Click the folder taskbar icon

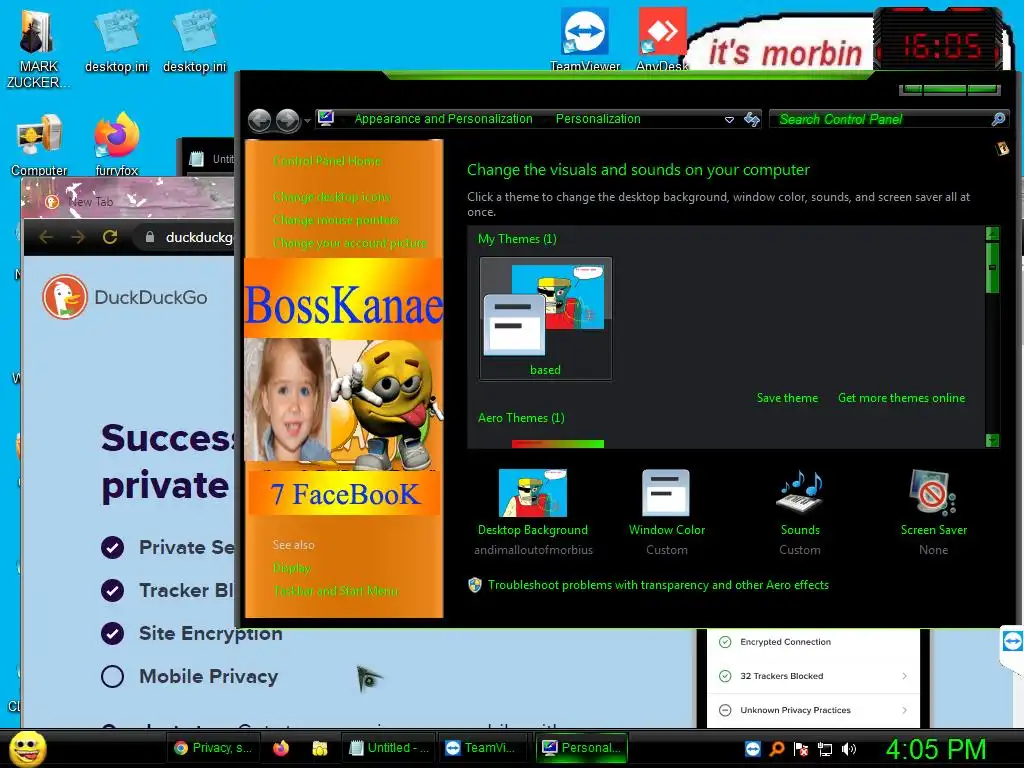tap(319, 748)
